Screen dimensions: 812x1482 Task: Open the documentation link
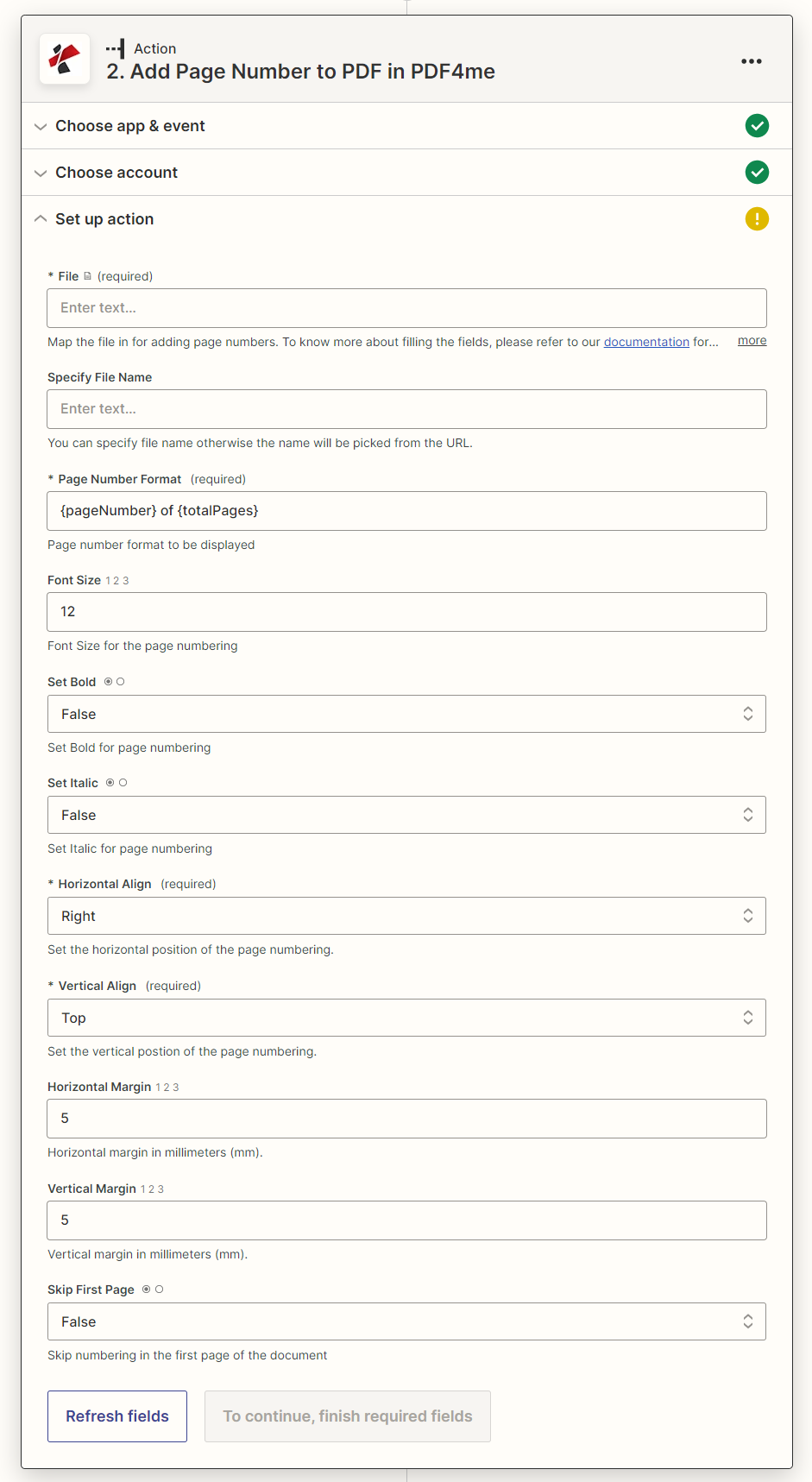tap(645, 342)
